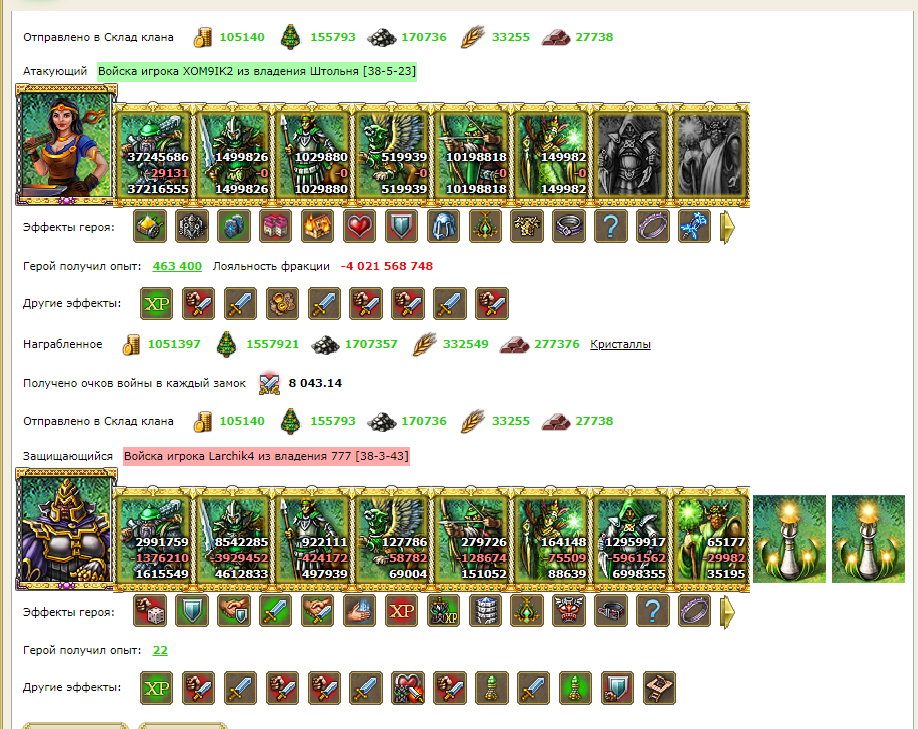Select the attacker's female hero portrait

pos(66,145)
